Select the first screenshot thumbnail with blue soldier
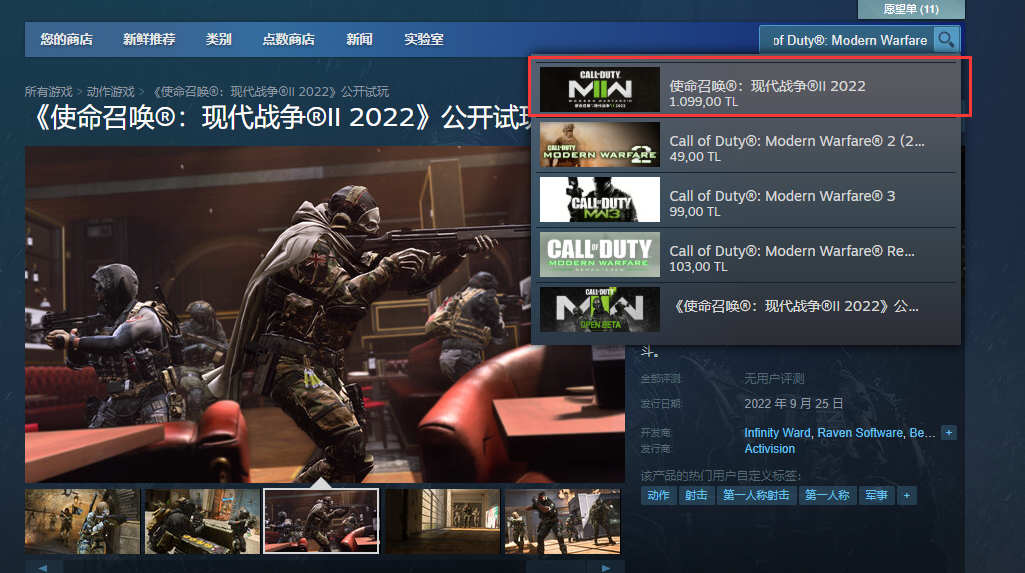This screenshot has width=1025, height=573. [82, 521]
